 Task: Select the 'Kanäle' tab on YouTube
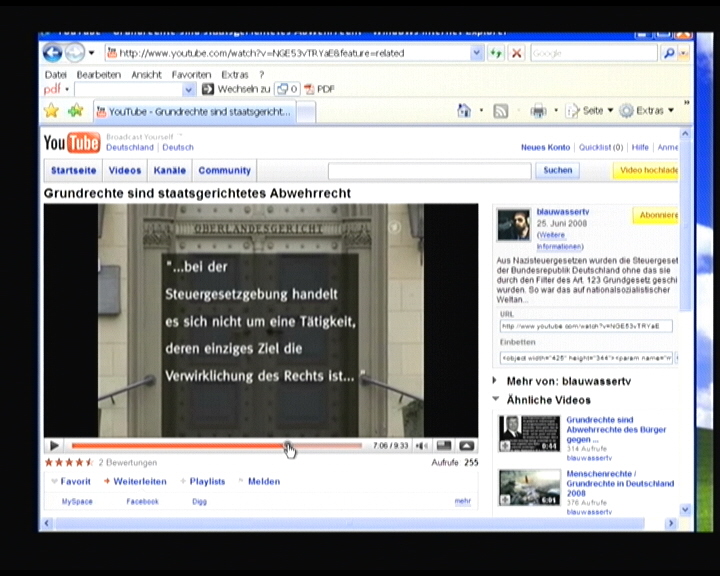tap(169, 171)
